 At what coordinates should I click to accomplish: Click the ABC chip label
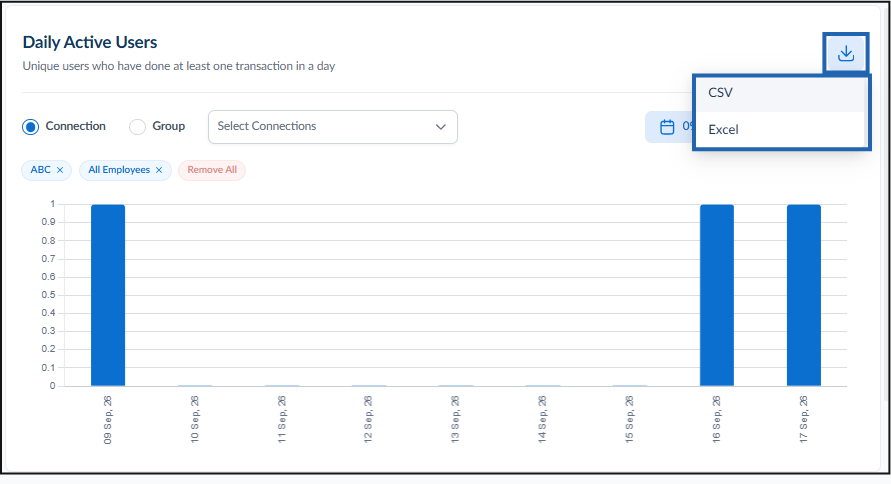[40, 170]
